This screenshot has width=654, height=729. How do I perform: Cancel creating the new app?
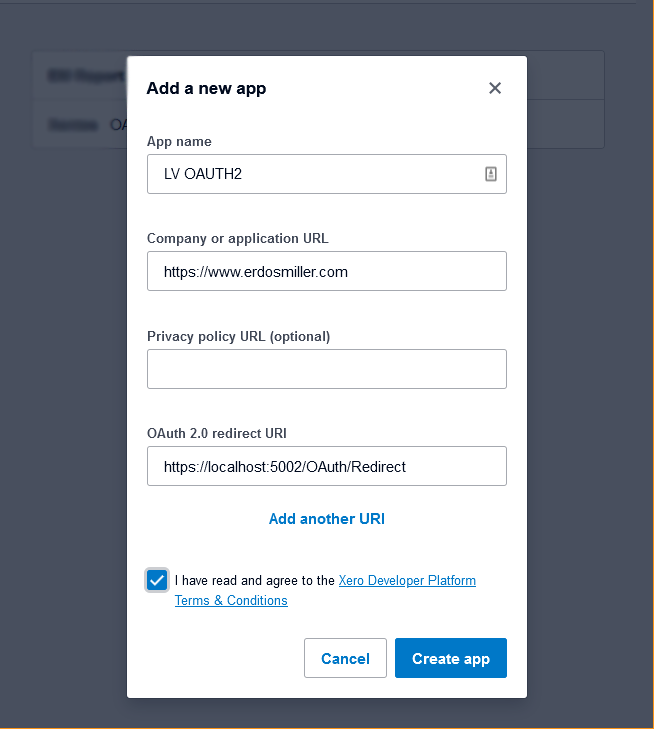345,658
